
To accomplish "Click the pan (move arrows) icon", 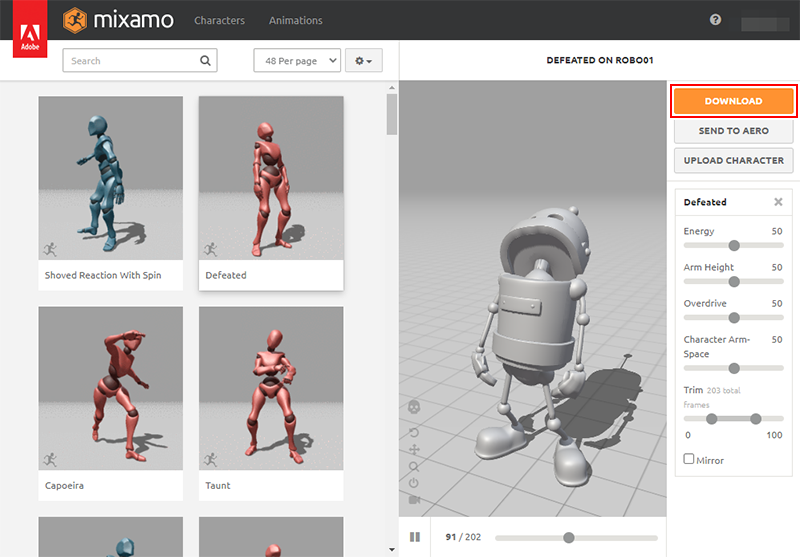I will pyautogui.click(x=414, y=450).
